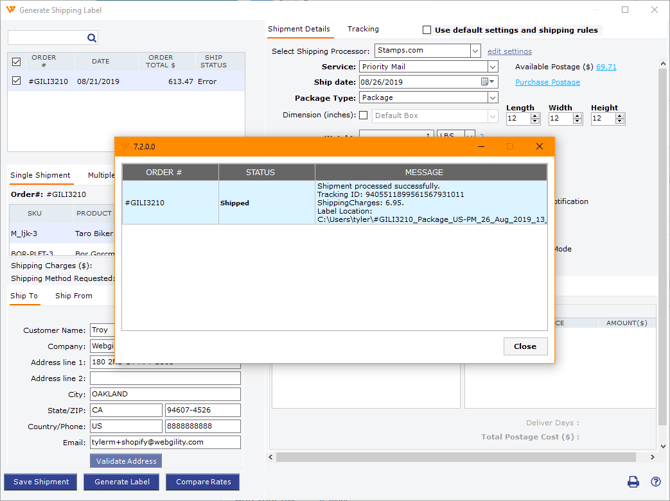670x501 pixels.
Task: Enable use default settings and shipping rules
Action: (x=427, y=30)
